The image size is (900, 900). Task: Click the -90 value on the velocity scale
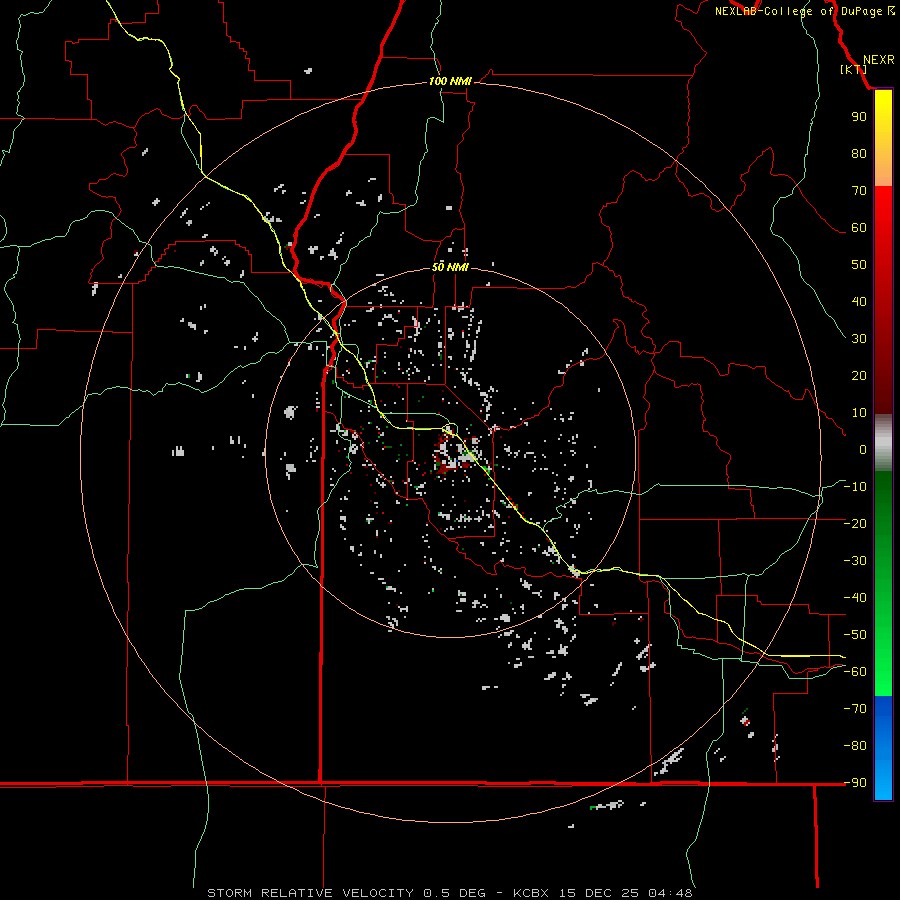(855, 783)
